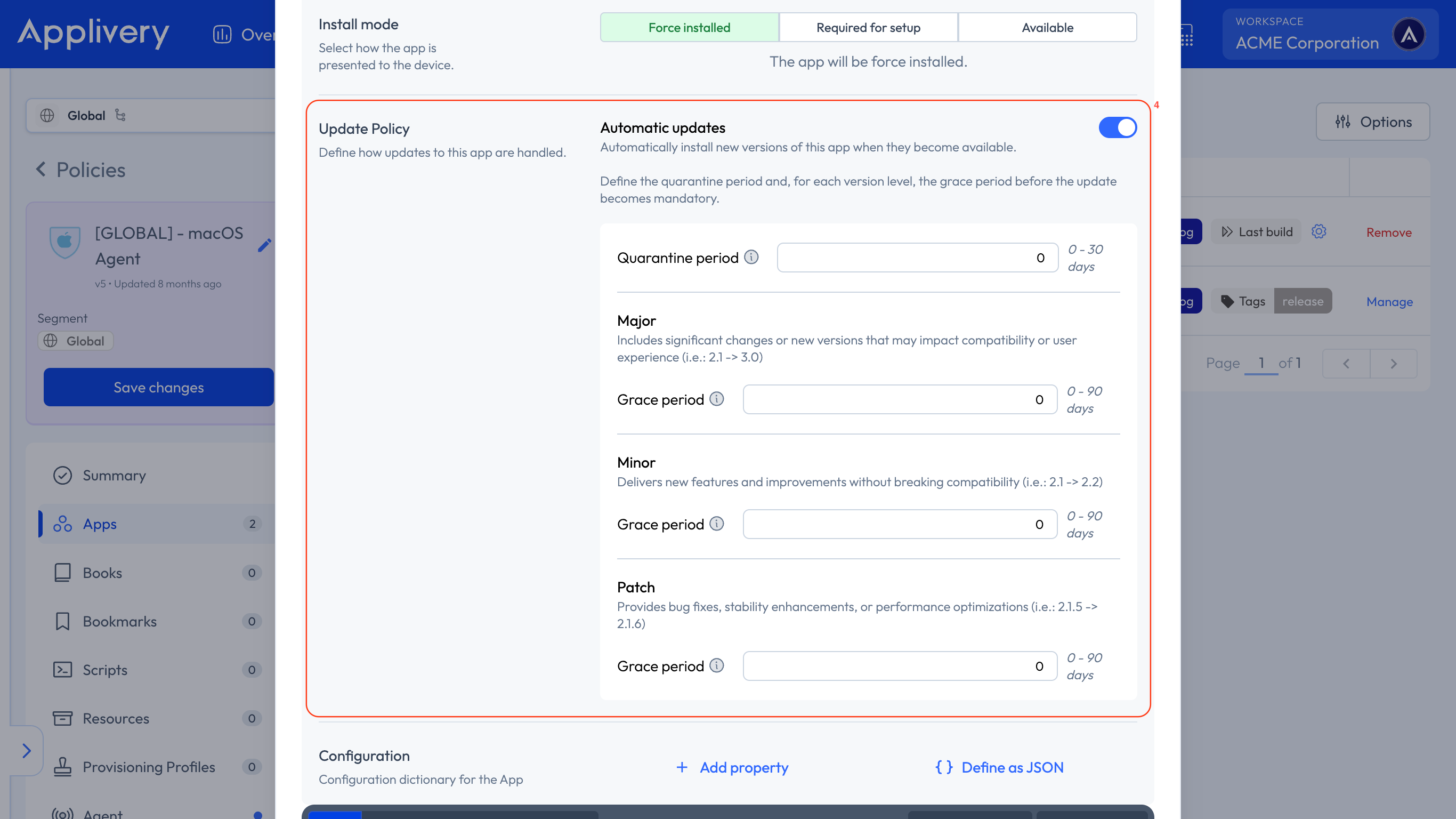Open the Major grace period info icon

(717, 399)
